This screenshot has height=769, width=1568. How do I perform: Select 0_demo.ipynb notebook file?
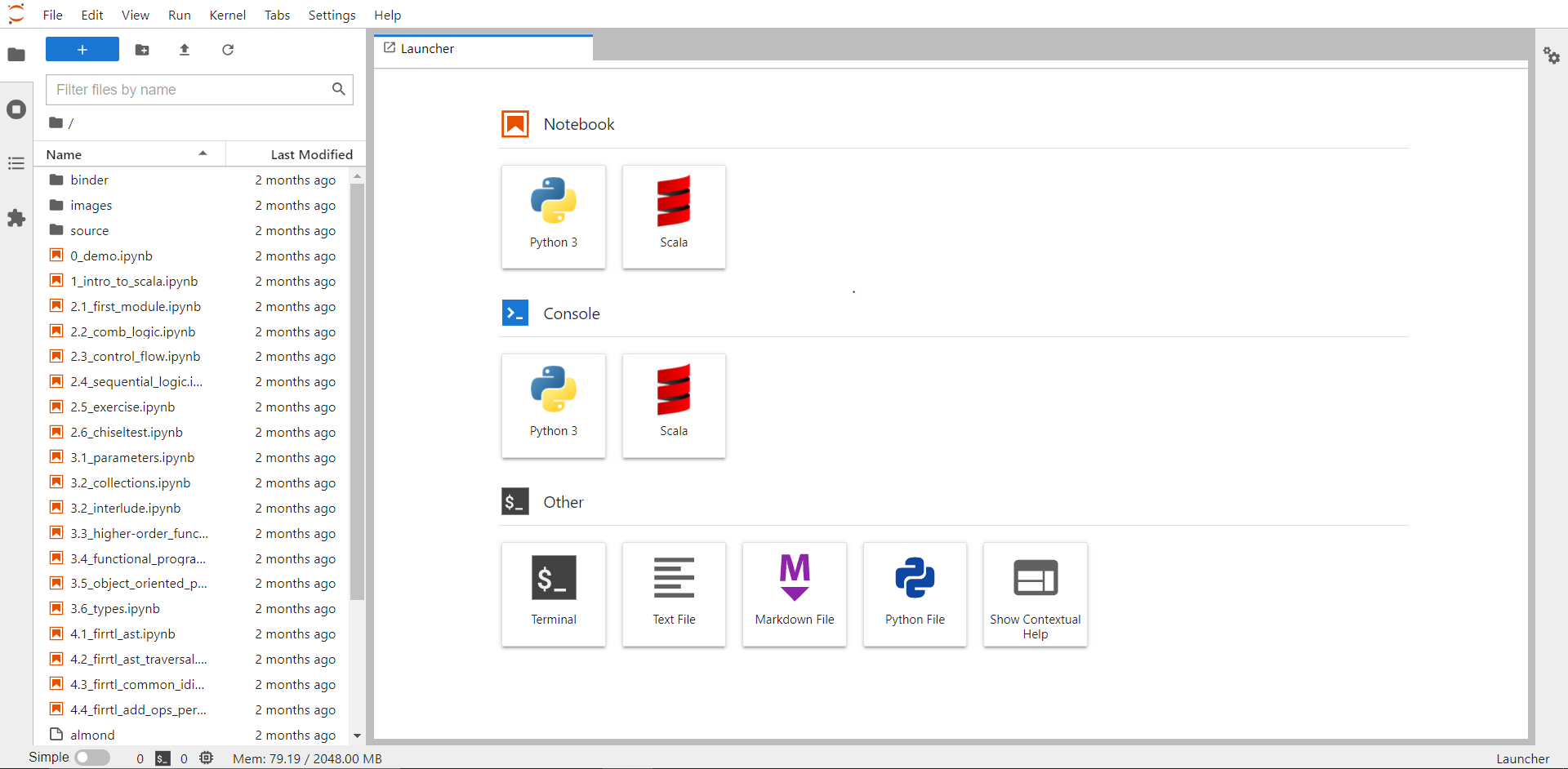point(192,256)
